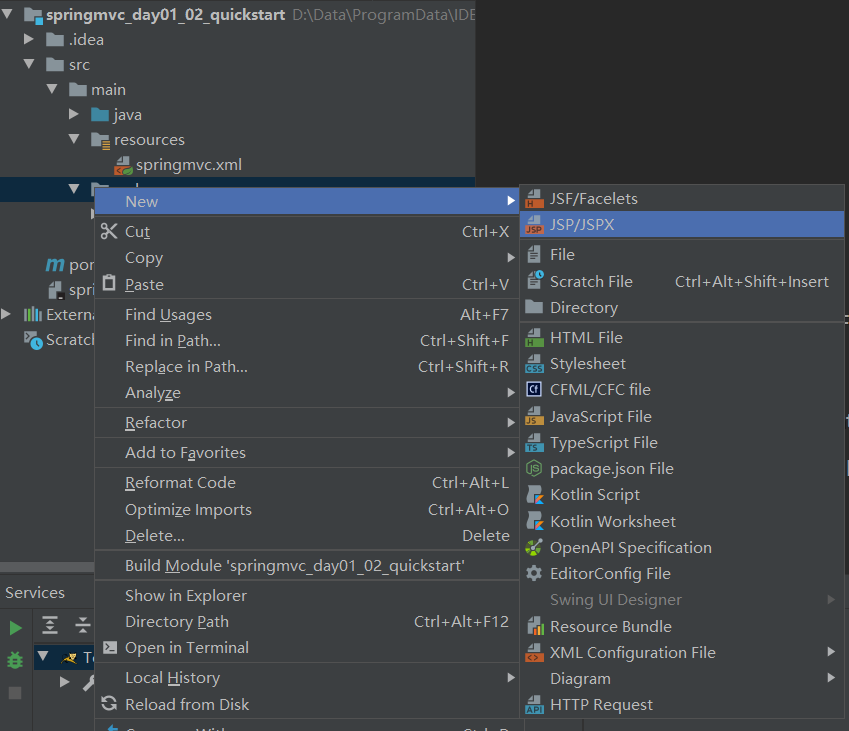Viewport: 849px width, 731px height.
Task: Select the resources folder row
Action: (x=238, y=140)
